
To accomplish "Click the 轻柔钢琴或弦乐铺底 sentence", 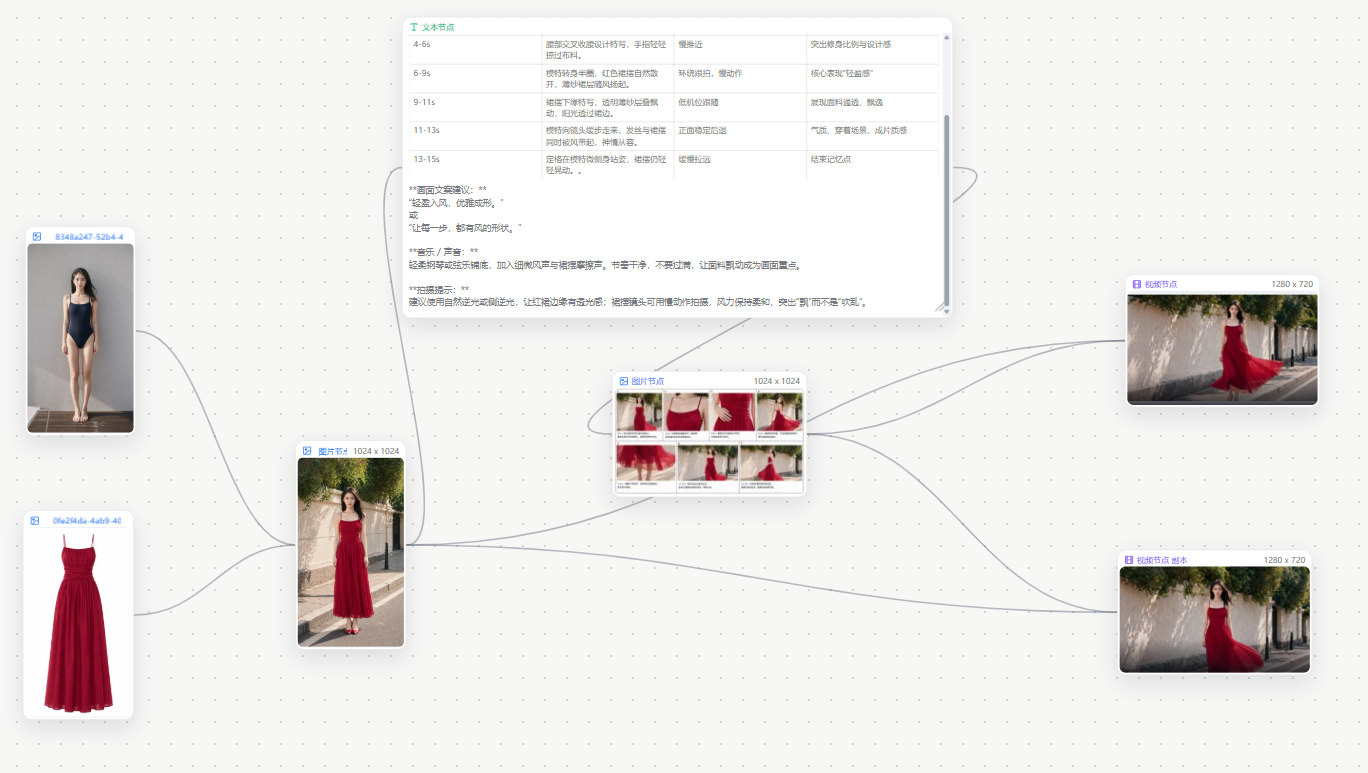I will click(x=605, y=265).
